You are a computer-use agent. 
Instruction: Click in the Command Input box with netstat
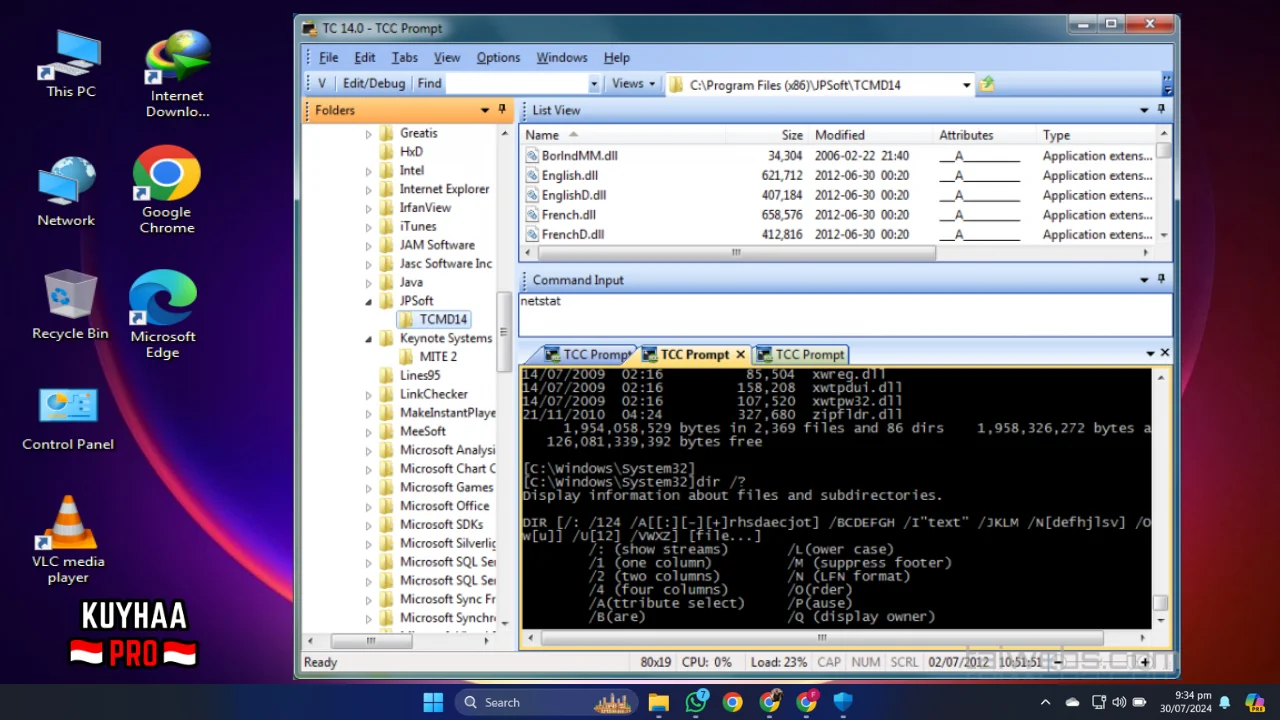coord(845,314)
